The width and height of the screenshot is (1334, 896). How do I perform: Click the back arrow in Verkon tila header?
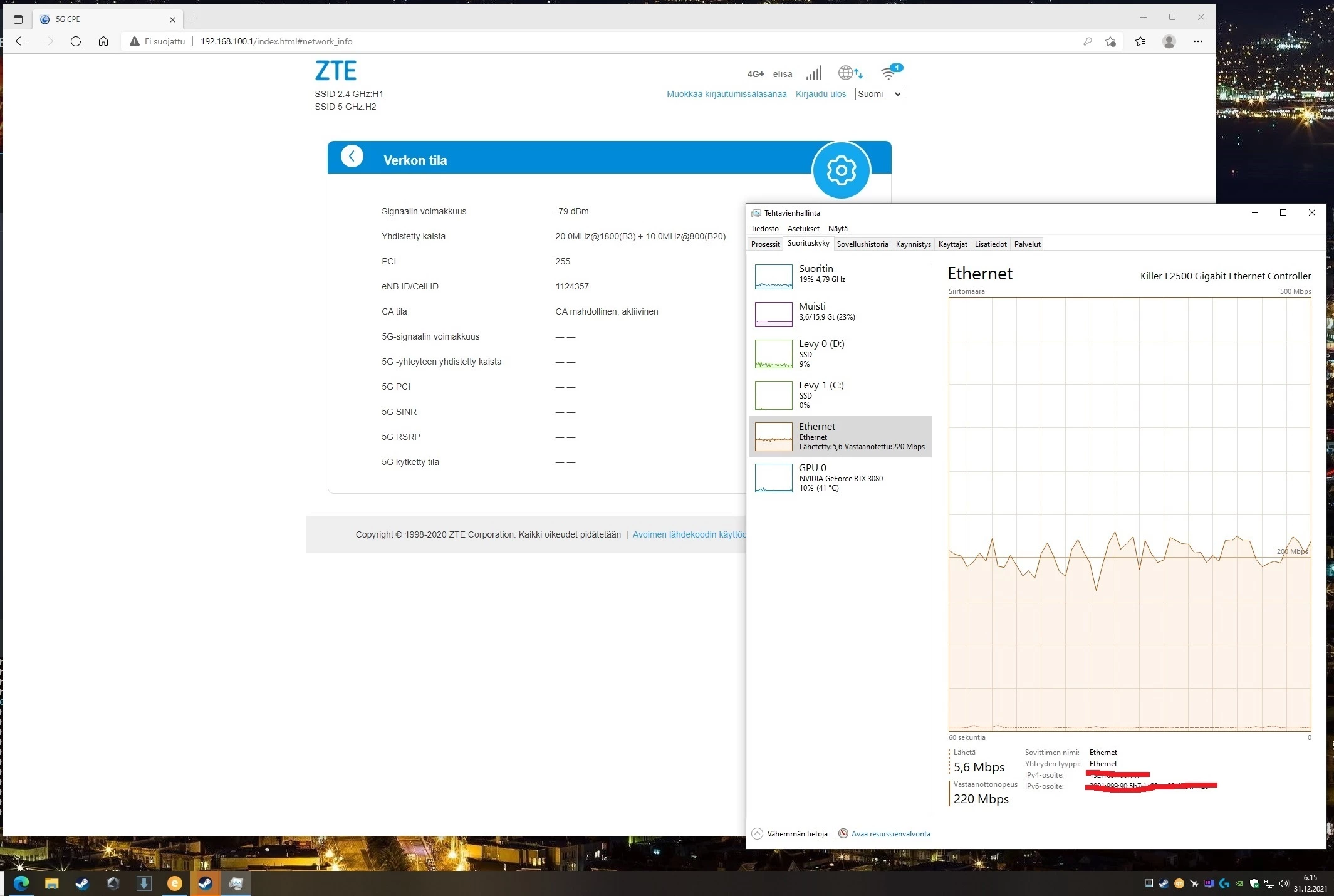tap(352, 157)
